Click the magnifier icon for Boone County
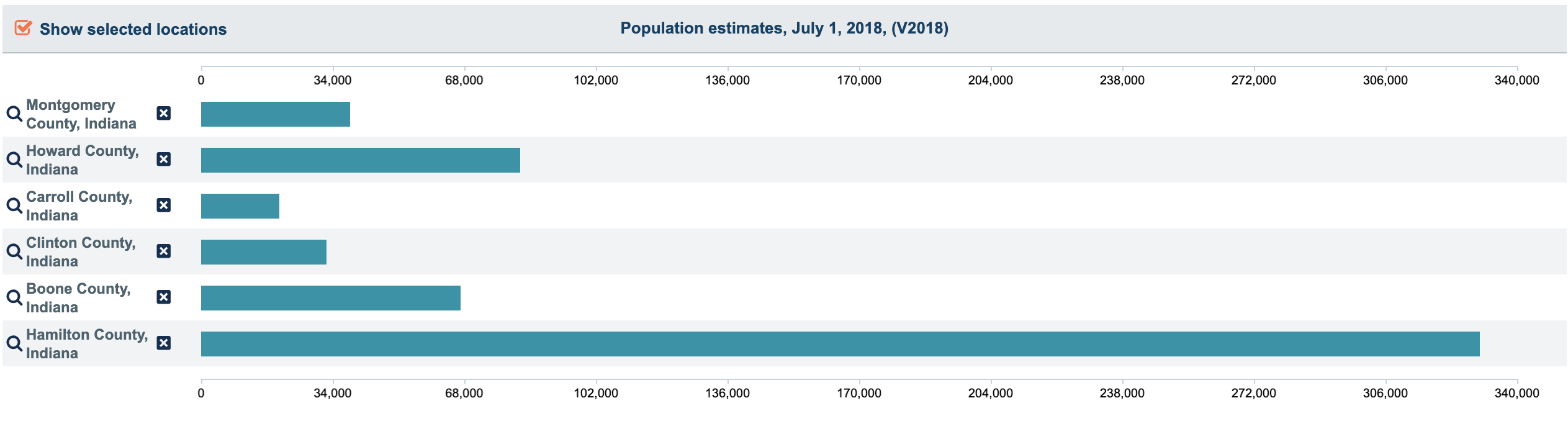The image size is (1568, 421). tap(14, 297)
